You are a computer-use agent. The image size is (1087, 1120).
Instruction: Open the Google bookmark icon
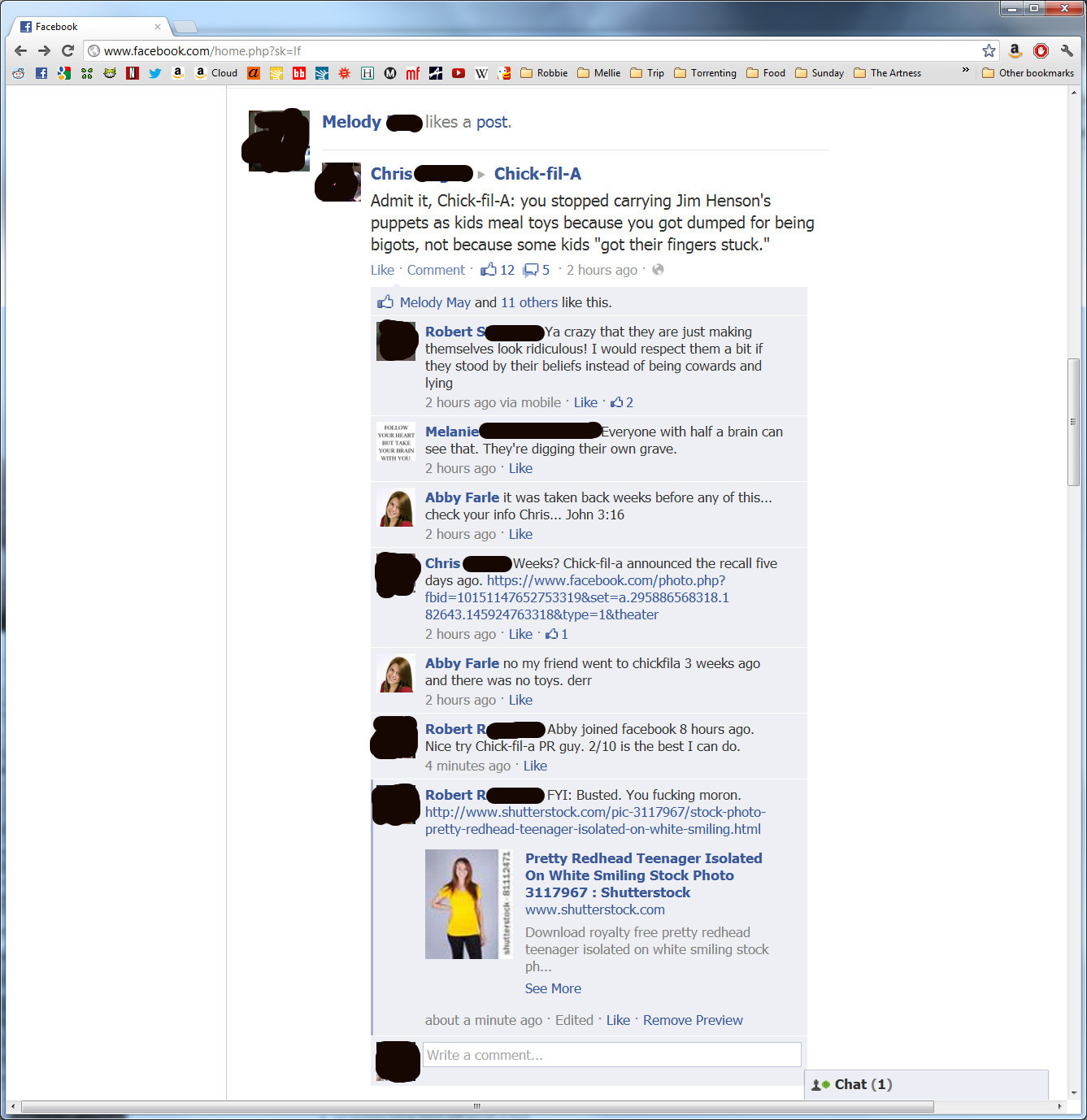coord(64,73)
